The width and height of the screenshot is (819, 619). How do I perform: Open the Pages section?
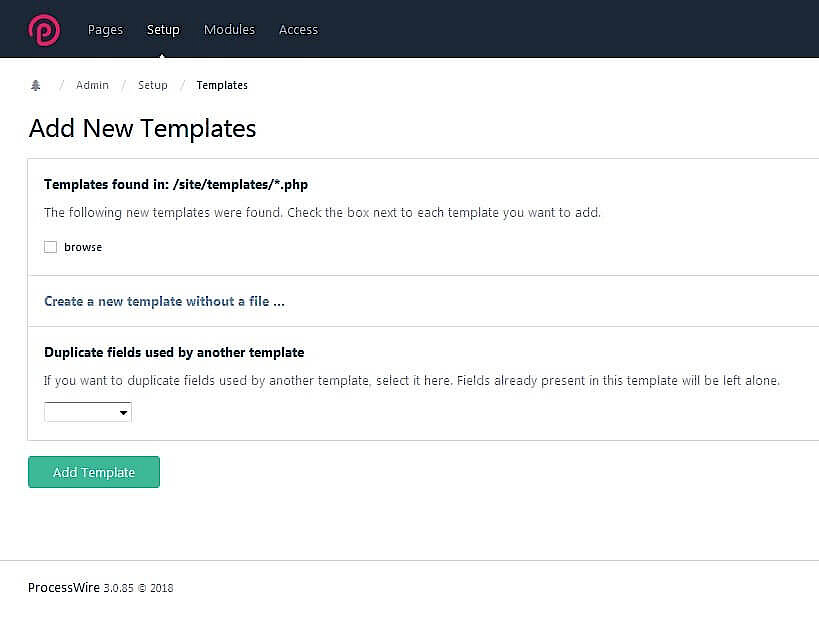105,30
